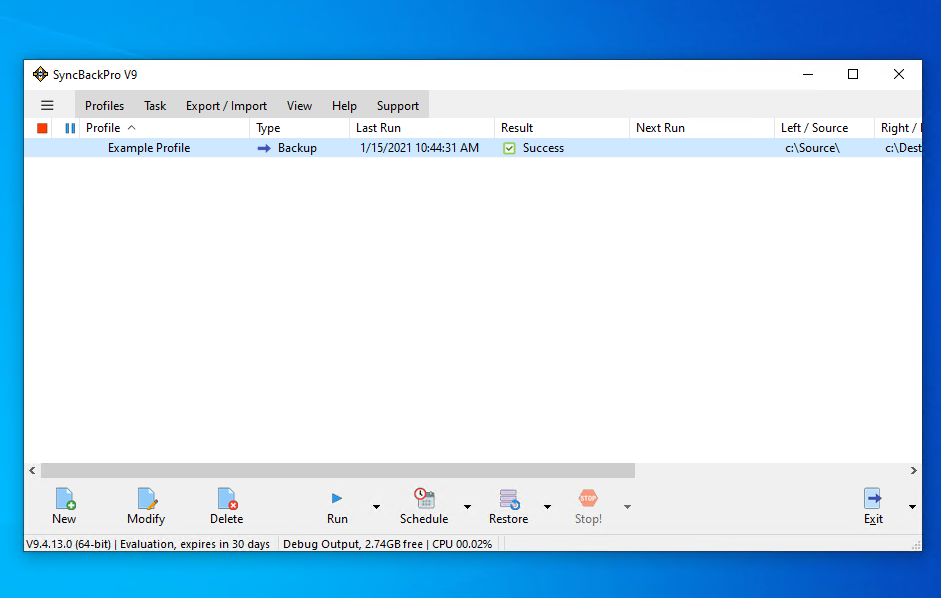This screenshot has height=598, width=941.
Task: Open the Task menu
Action: (155, 106)
